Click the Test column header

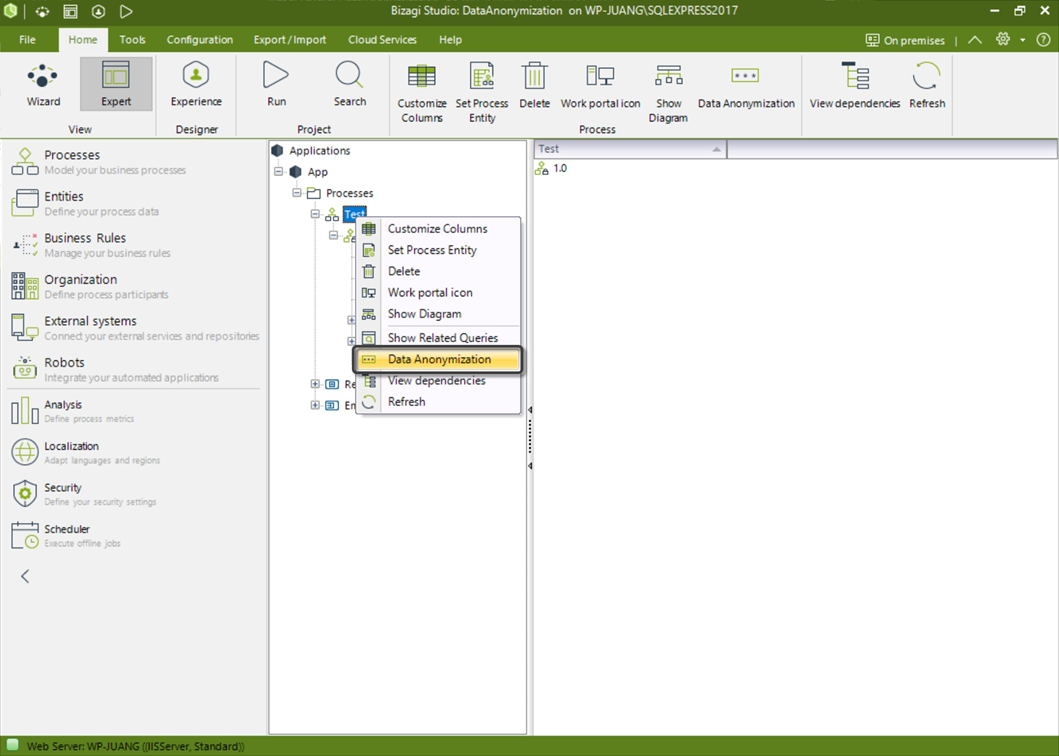tap(630, 149)
